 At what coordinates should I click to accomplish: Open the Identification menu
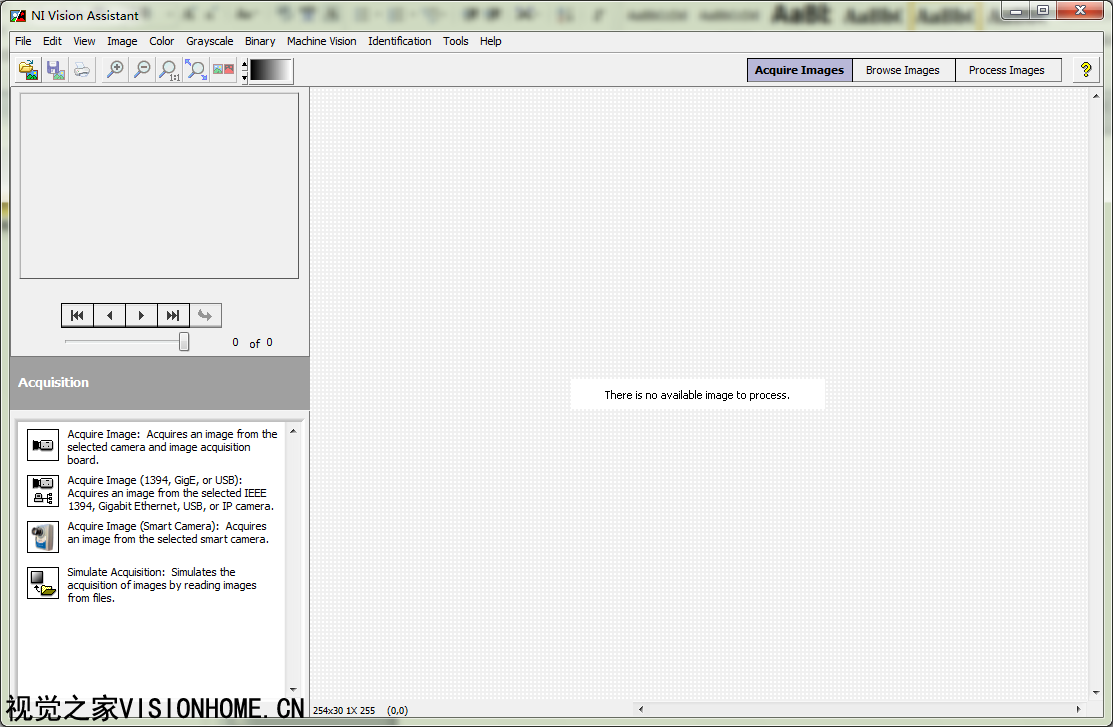[400, 41]
